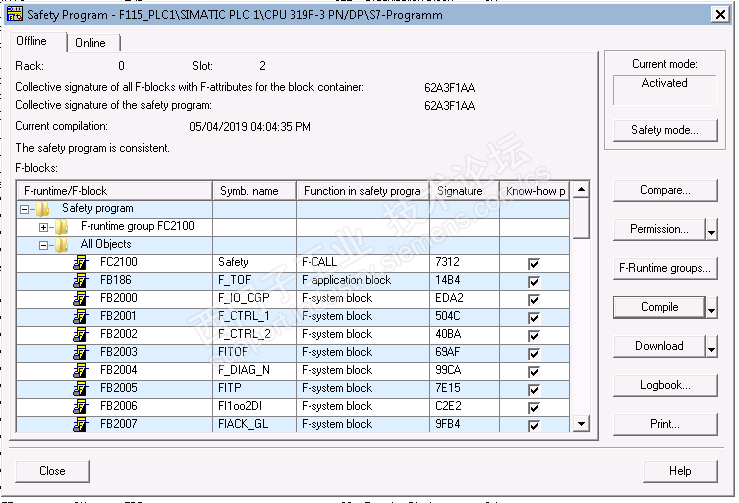
Task: Click the F_DIAG_N symbolic name cell
Action: pos(255,371)
